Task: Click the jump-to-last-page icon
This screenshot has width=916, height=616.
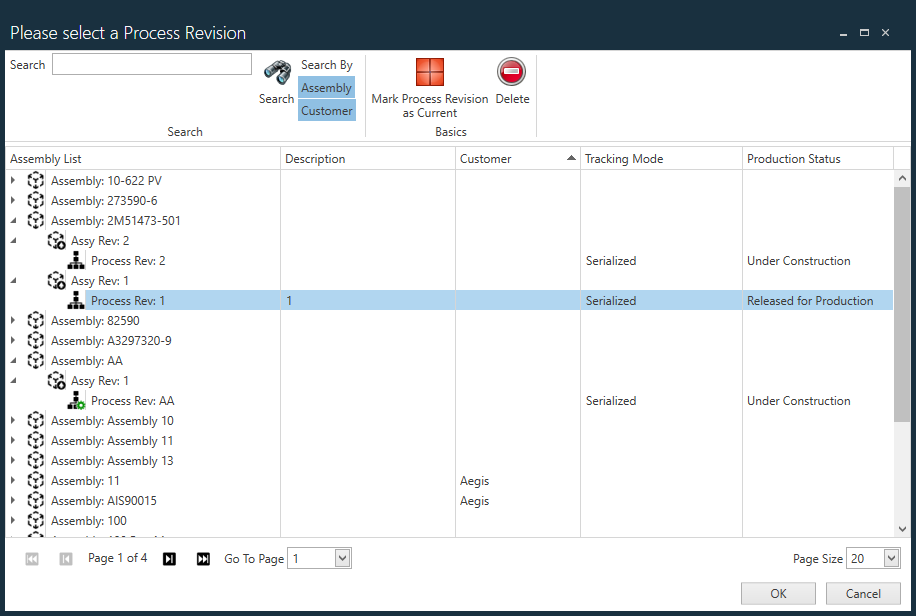Action: click(203, 558)
